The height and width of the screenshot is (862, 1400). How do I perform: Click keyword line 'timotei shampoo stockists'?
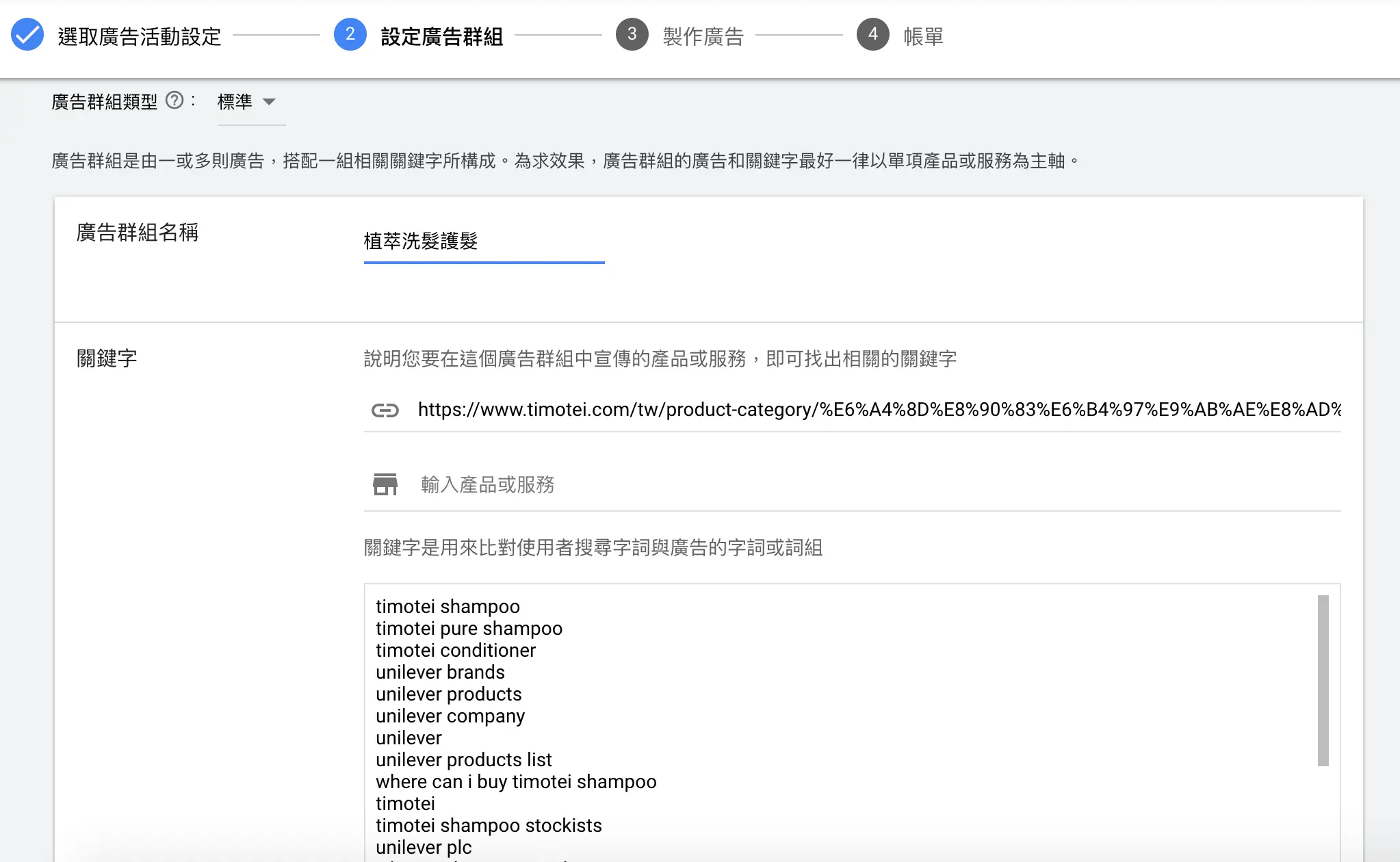click(489, 826)
